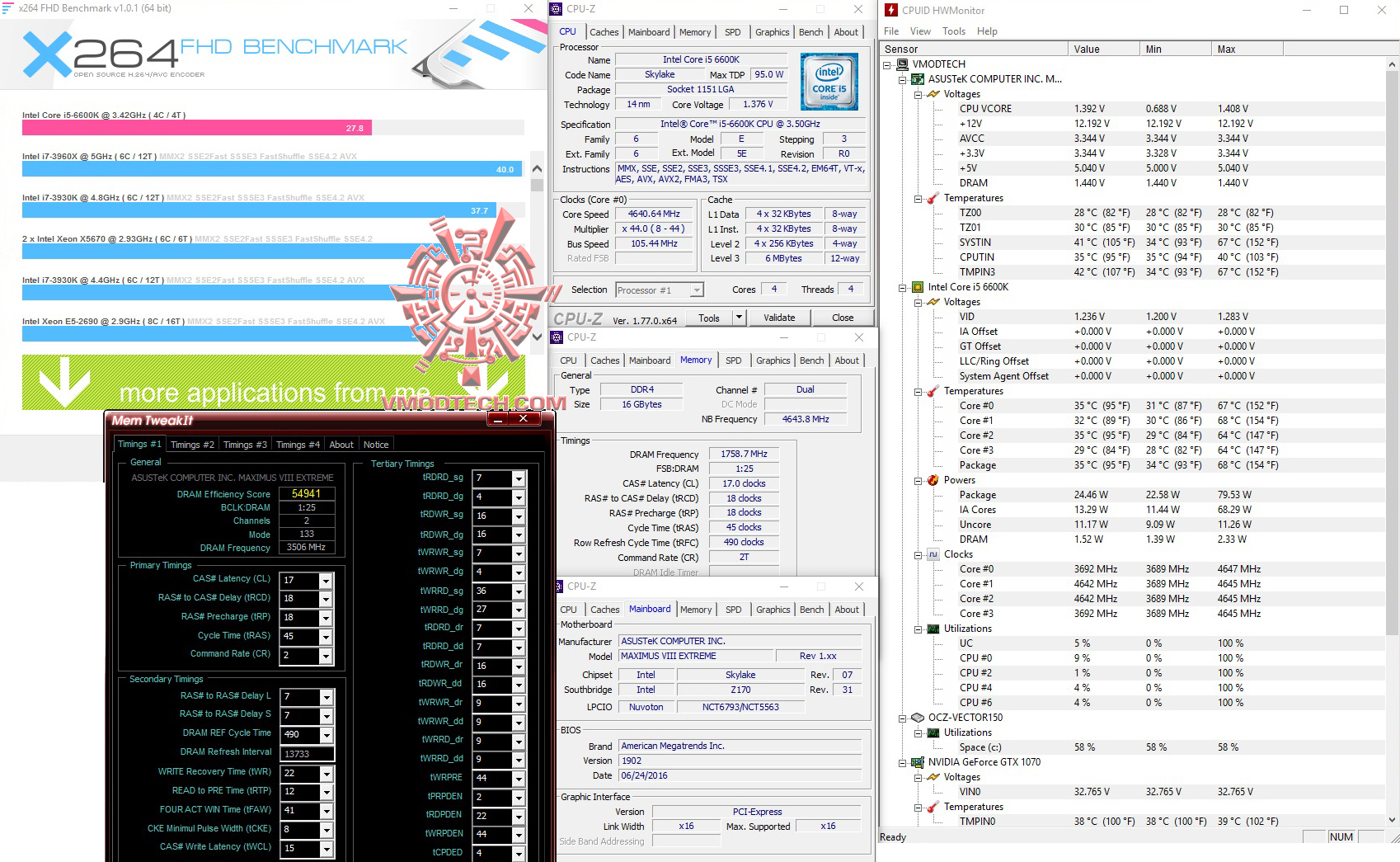Select the OCZ-VECTOR150 drive icon

pyautogui.click(x=918, y=717)
